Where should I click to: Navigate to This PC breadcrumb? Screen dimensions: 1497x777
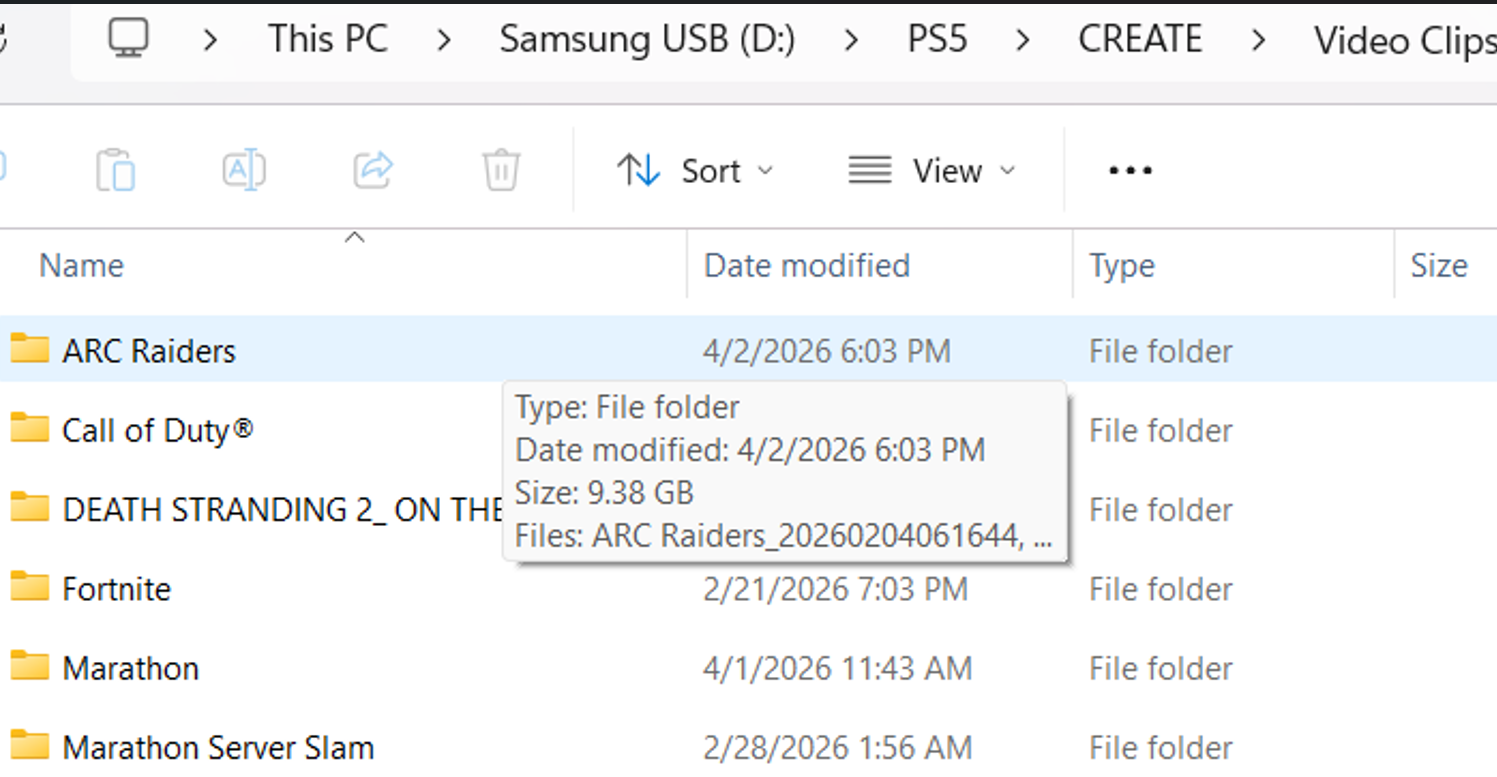328,39
